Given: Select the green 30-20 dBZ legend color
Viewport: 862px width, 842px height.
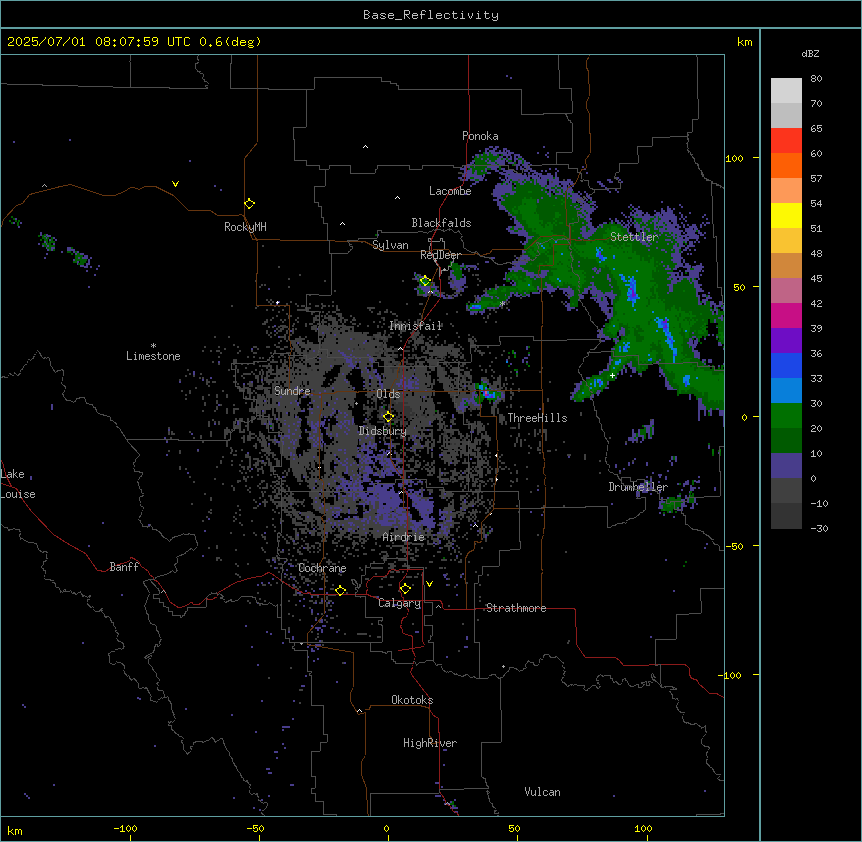Looking at the screenshot, I should [786, 416].
